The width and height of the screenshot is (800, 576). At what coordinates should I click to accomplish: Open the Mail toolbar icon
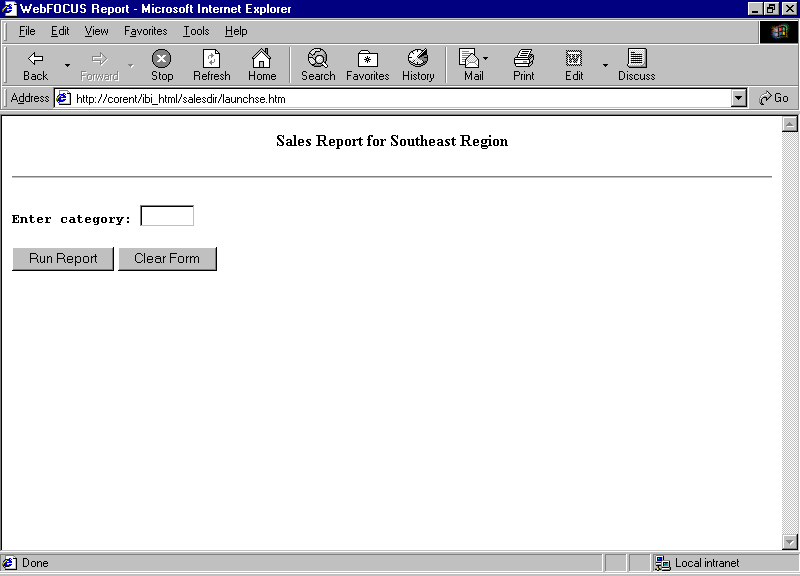(x=469, y=65)
